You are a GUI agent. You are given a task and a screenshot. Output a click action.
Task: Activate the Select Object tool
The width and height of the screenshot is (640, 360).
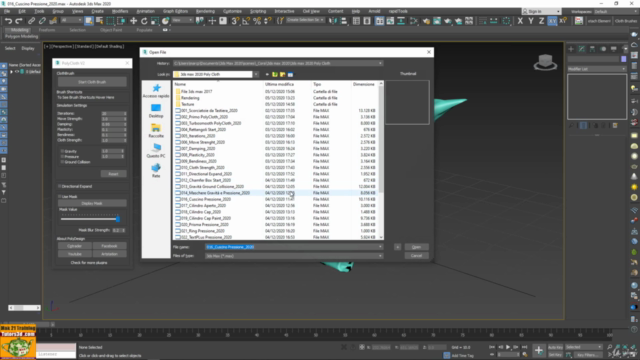pyautogui.click(x=89, y=21)
